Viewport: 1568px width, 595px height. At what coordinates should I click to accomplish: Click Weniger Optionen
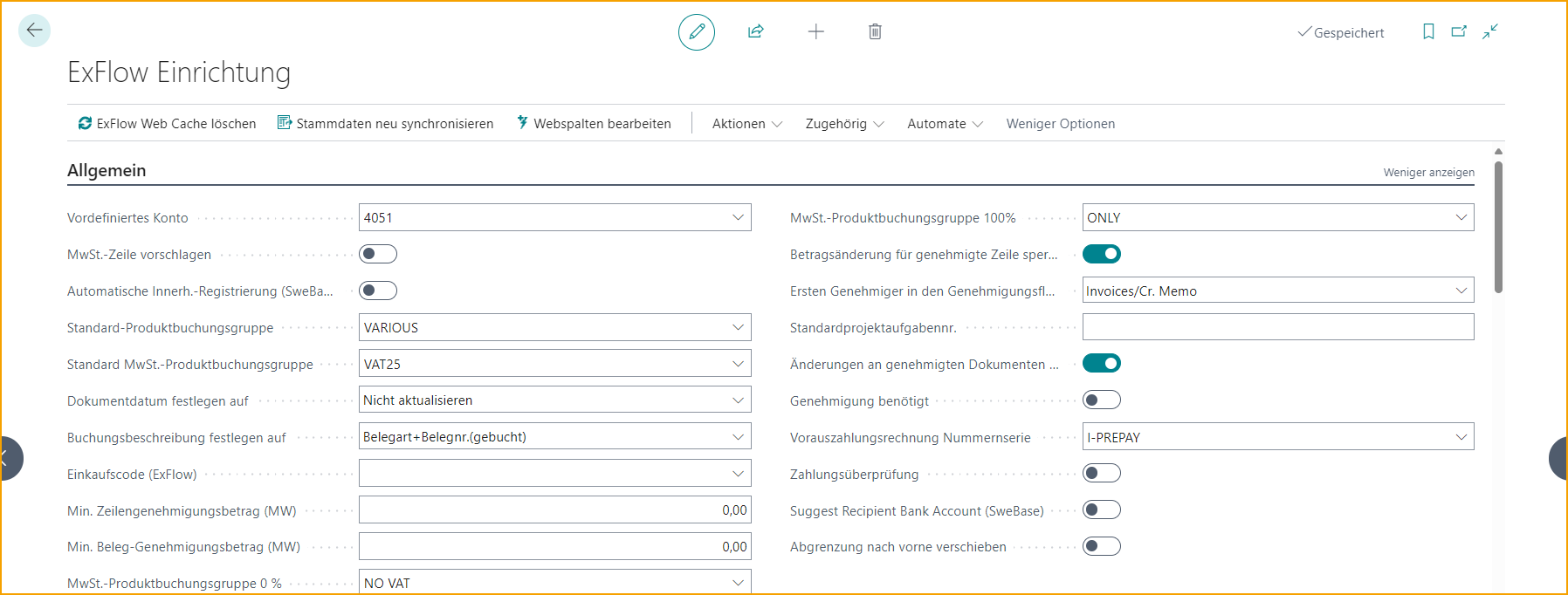[1061, 124]
